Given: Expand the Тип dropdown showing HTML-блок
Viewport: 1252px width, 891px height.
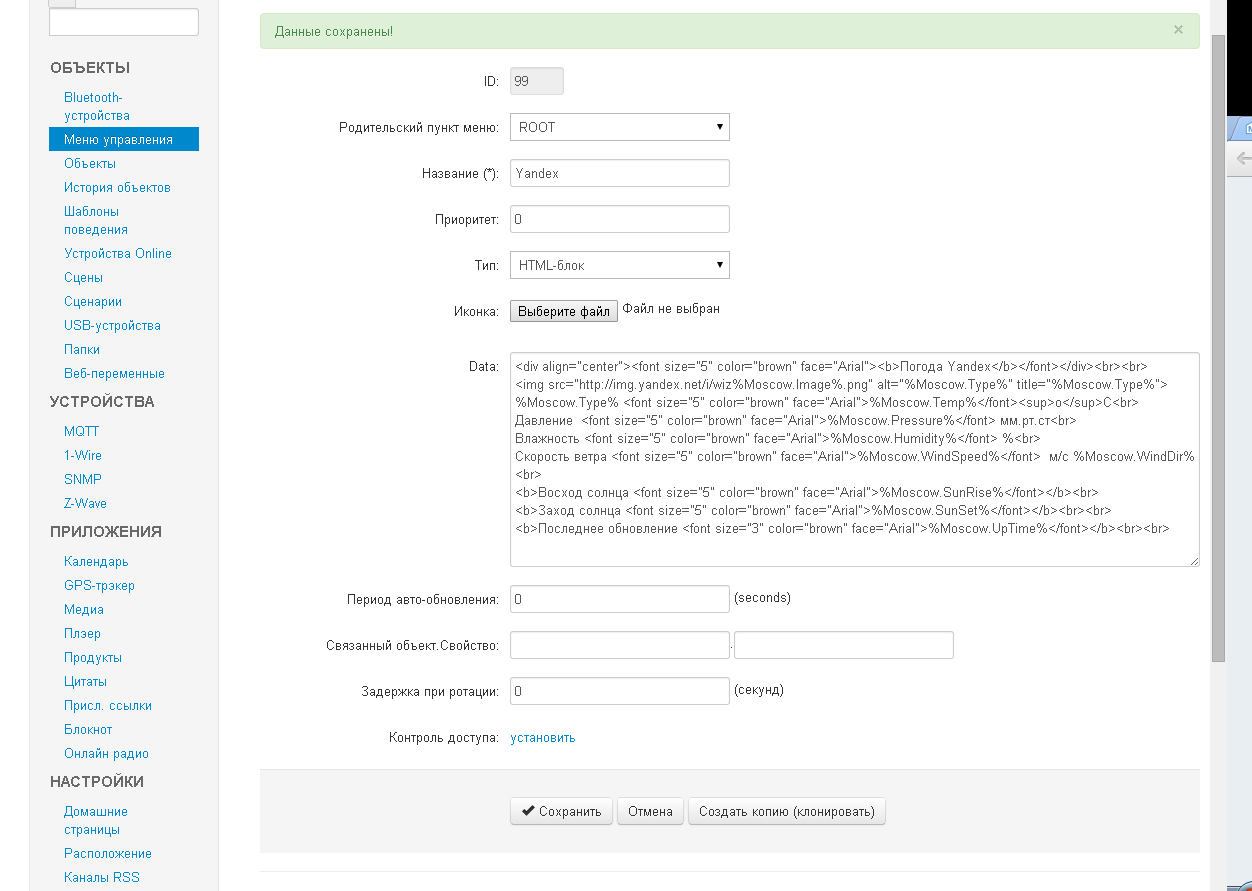Looking at the screenshot, I should [x=619, y=265].
